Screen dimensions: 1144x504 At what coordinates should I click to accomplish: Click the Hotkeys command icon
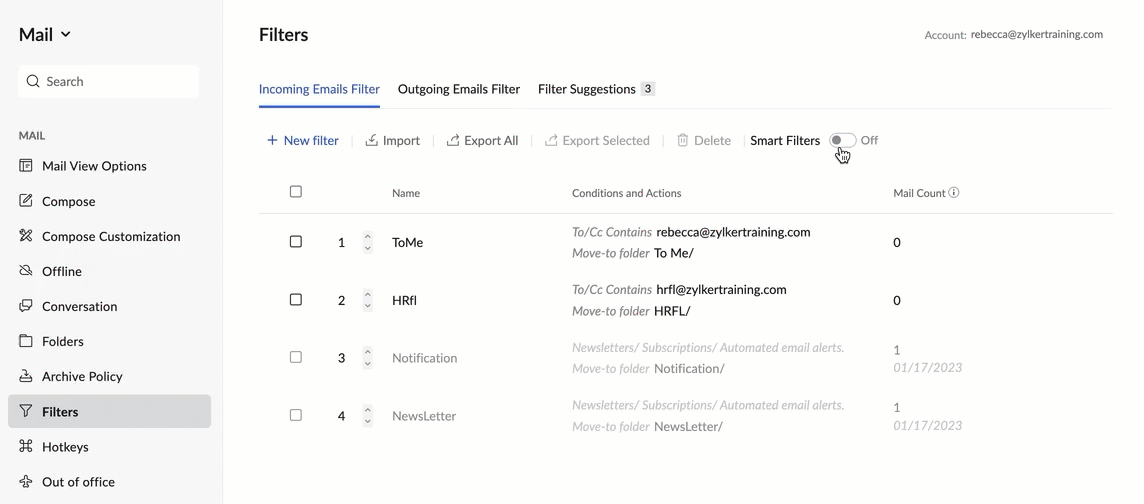pyautogui.click(x=26, y=446)
